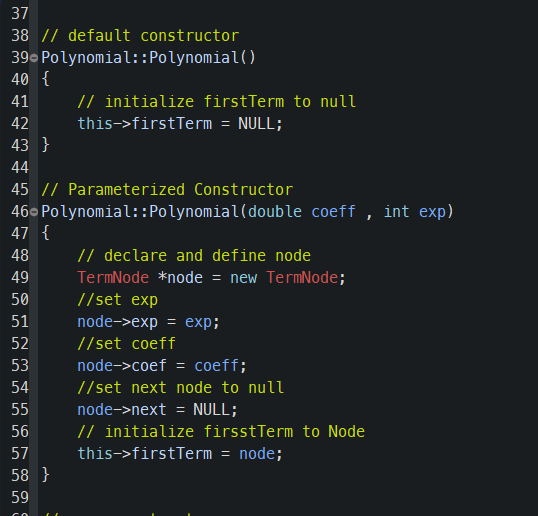Select line number 49 in the gutter
Viewport: 538px width, 516px height.
click(x=20, y=278)
